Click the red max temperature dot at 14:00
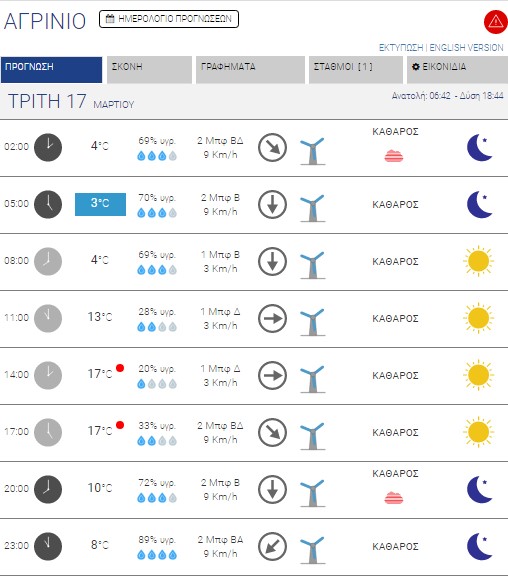Image resolution: width=508 pixels, height=576 pixels. point(120,368)
